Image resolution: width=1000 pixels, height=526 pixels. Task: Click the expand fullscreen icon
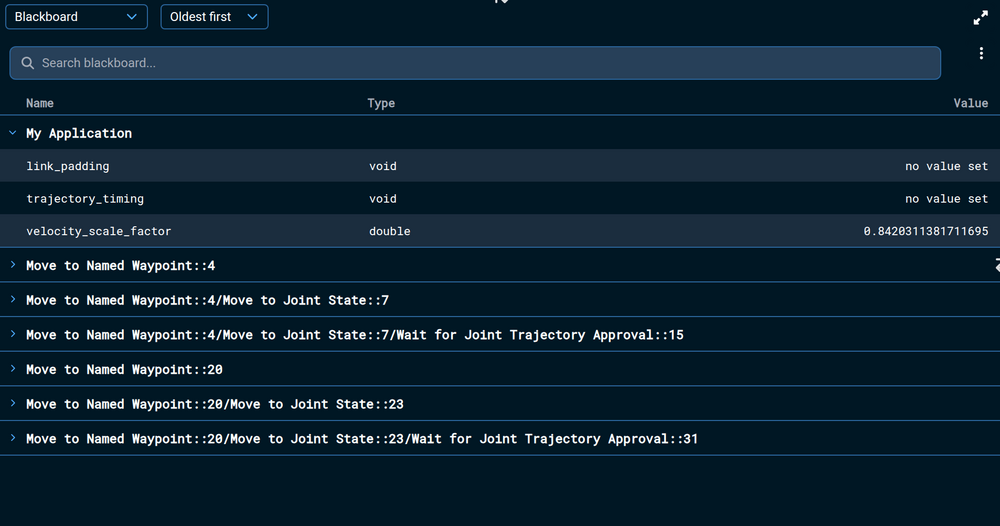point(980,18)
